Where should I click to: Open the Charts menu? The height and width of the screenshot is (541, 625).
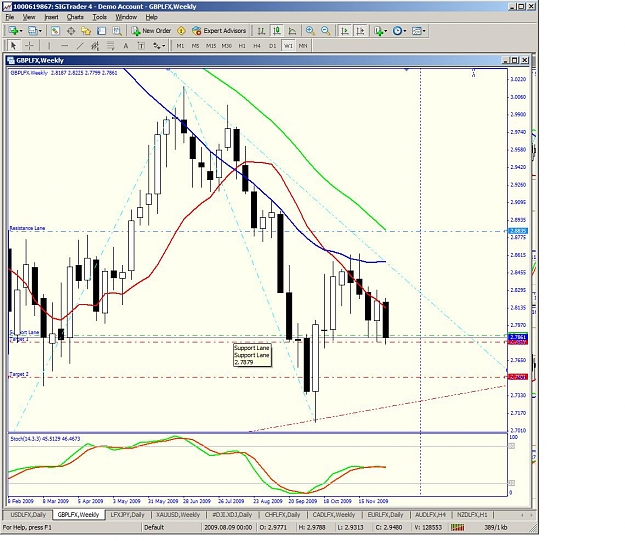pos(75,17)
